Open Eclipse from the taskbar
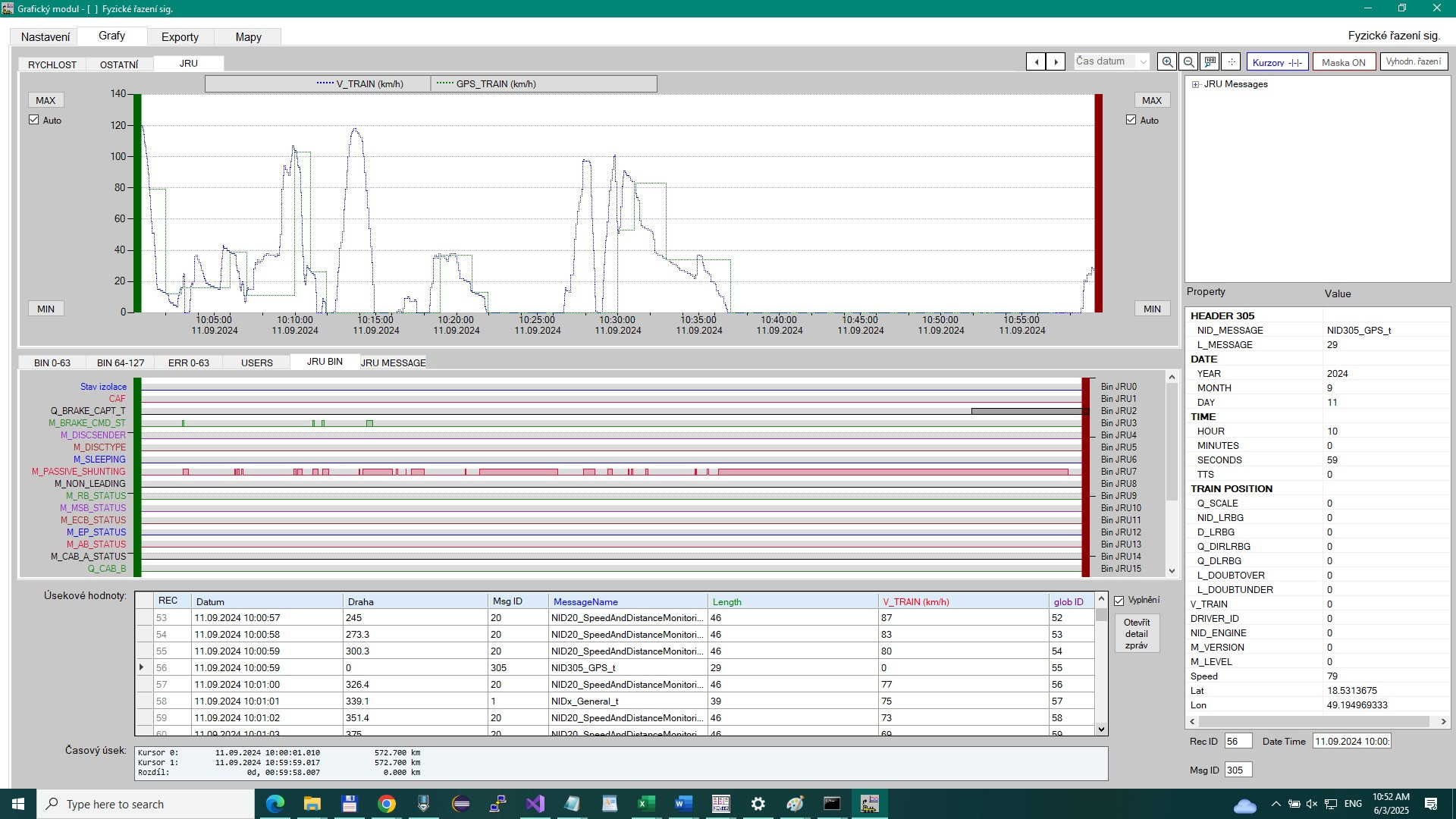 click(460, 804)
